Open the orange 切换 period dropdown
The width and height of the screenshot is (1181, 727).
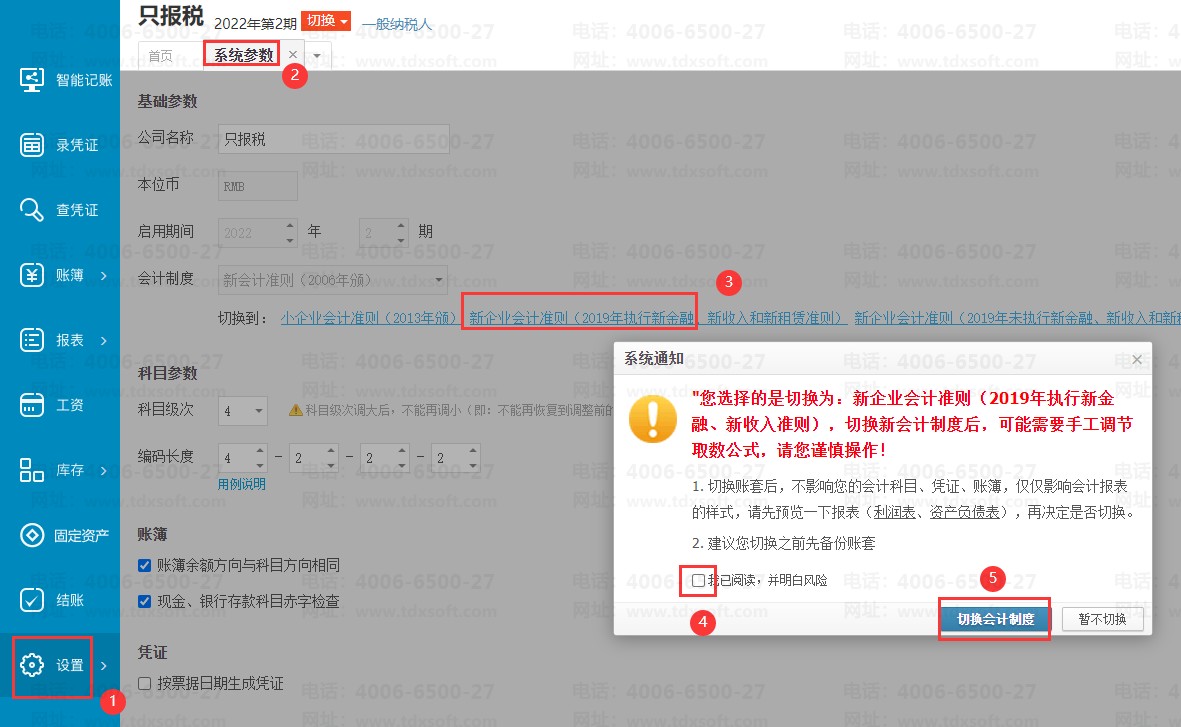tap(326, 21)
